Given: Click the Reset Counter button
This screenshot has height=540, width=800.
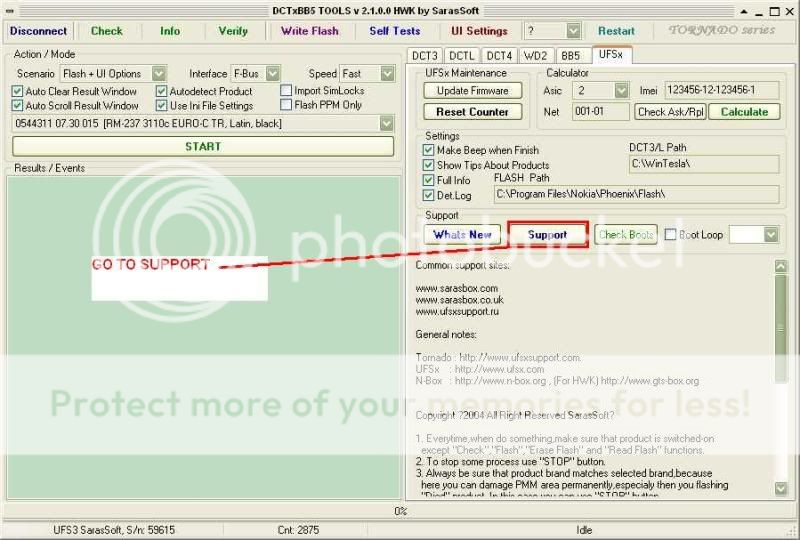Looking at the screenshot, I should [472, 112].
